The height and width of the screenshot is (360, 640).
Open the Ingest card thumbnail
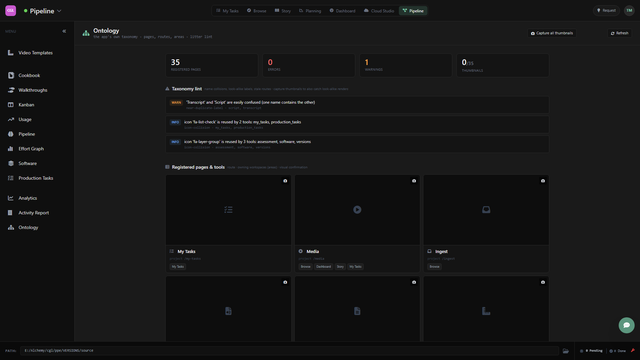[486, 210]
